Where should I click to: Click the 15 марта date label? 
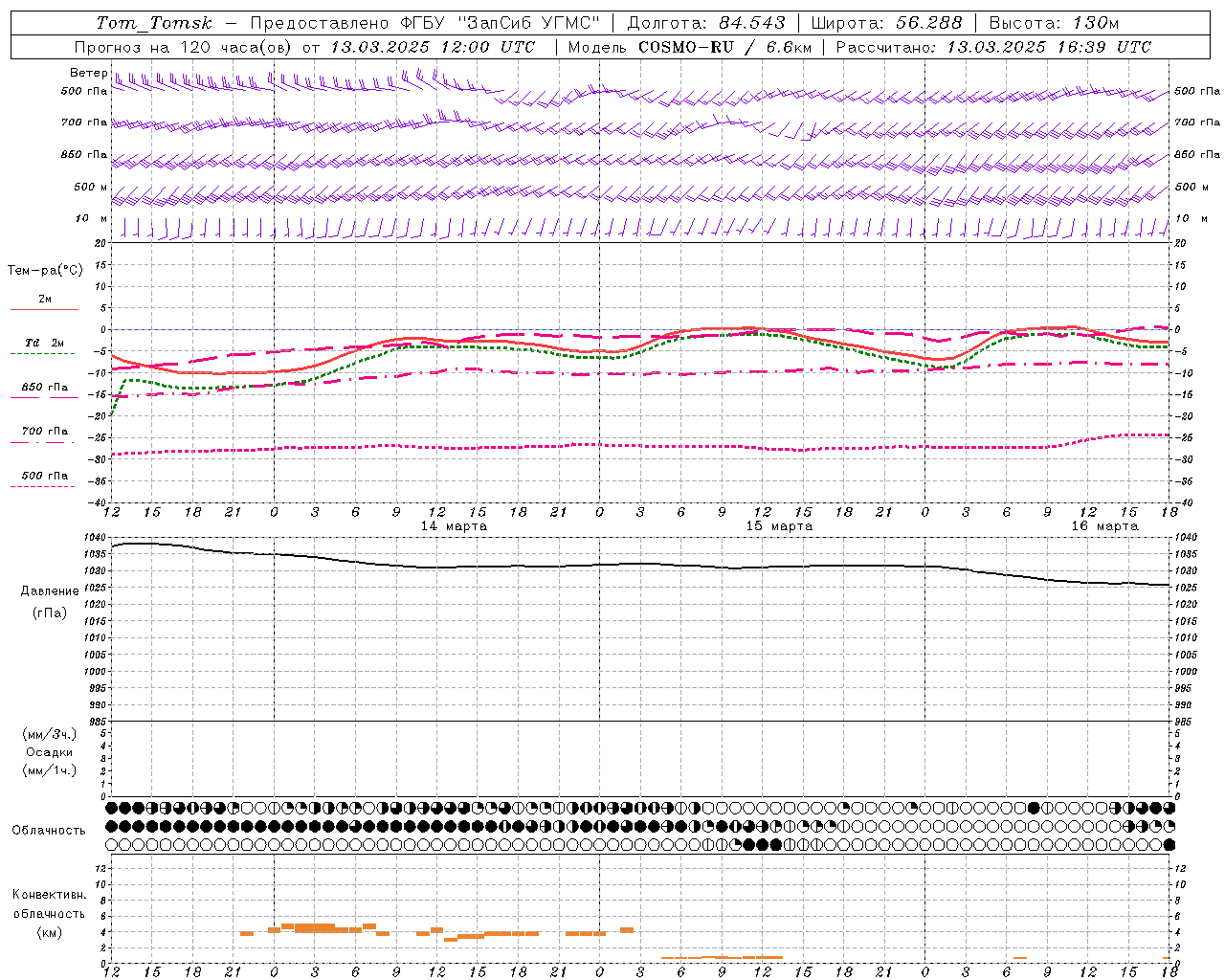(x=779, y=526)
